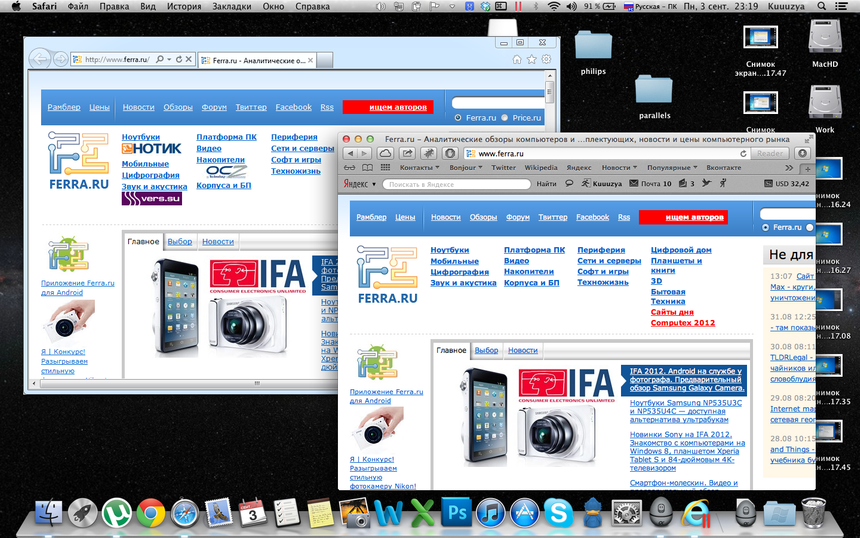Expand the Популярные bookmarks dropdown
860x538 pixels.
coord(672,168)
